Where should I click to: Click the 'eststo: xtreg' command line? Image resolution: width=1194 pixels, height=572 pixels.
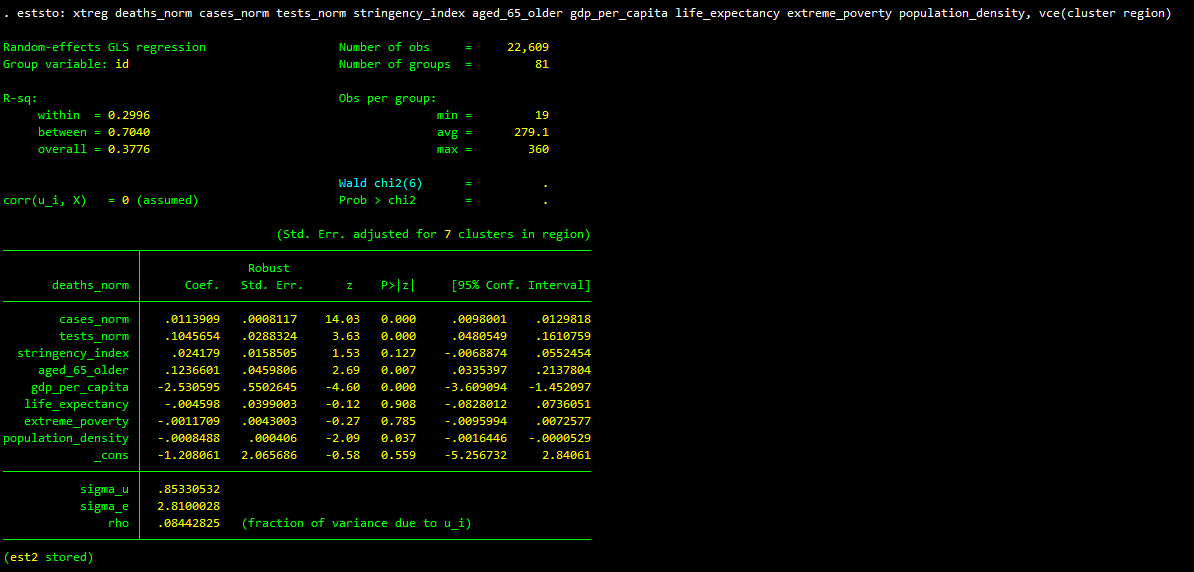(x=587, y=13)
